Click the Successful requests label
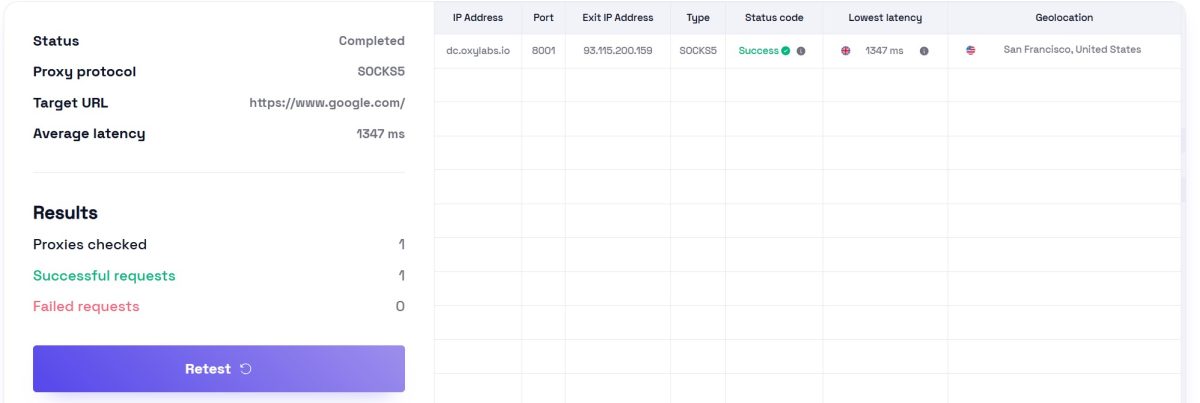The image size is (1200, 403). [104, 276]
